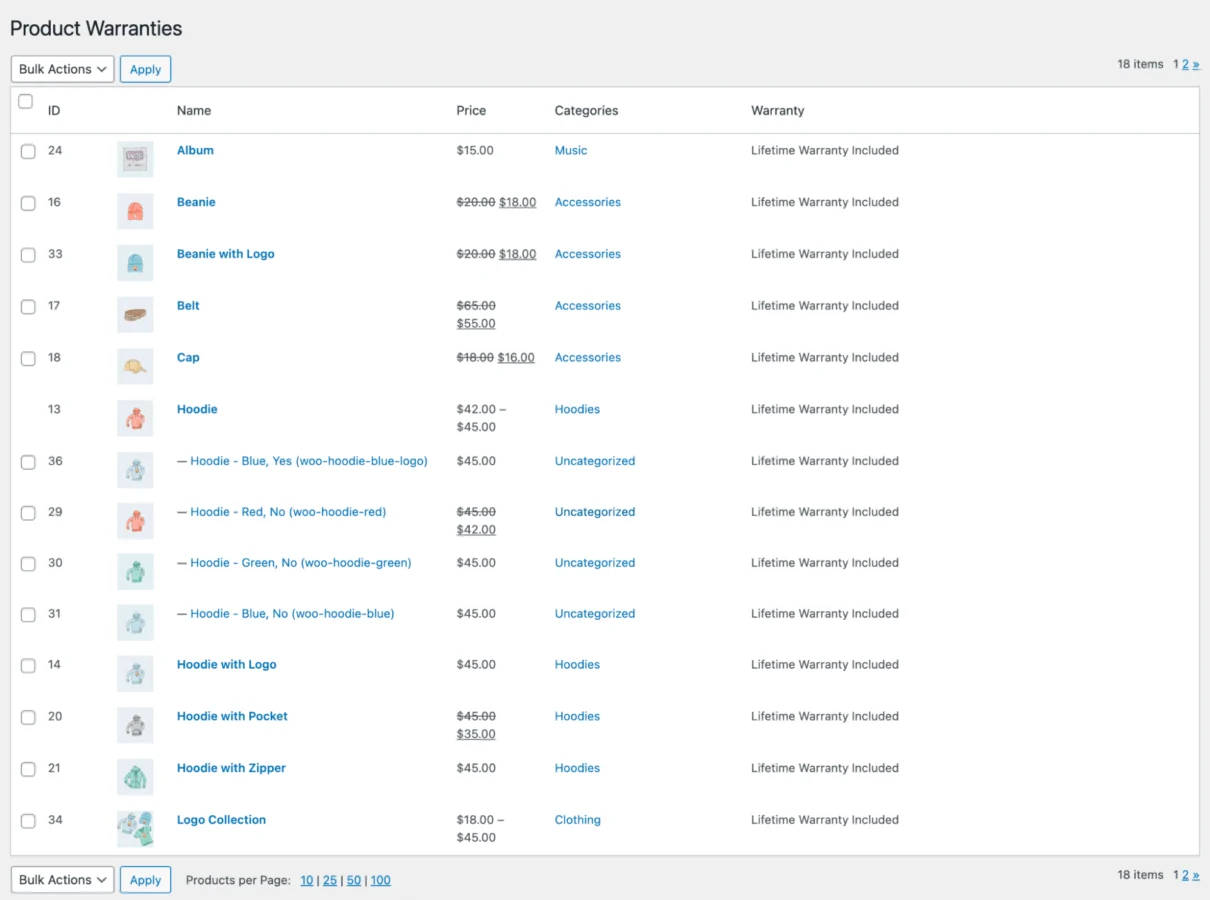Click the bottom next-page » arrow
The width and height of the screenshot is (1210, 900).
tap(1196, 875)
